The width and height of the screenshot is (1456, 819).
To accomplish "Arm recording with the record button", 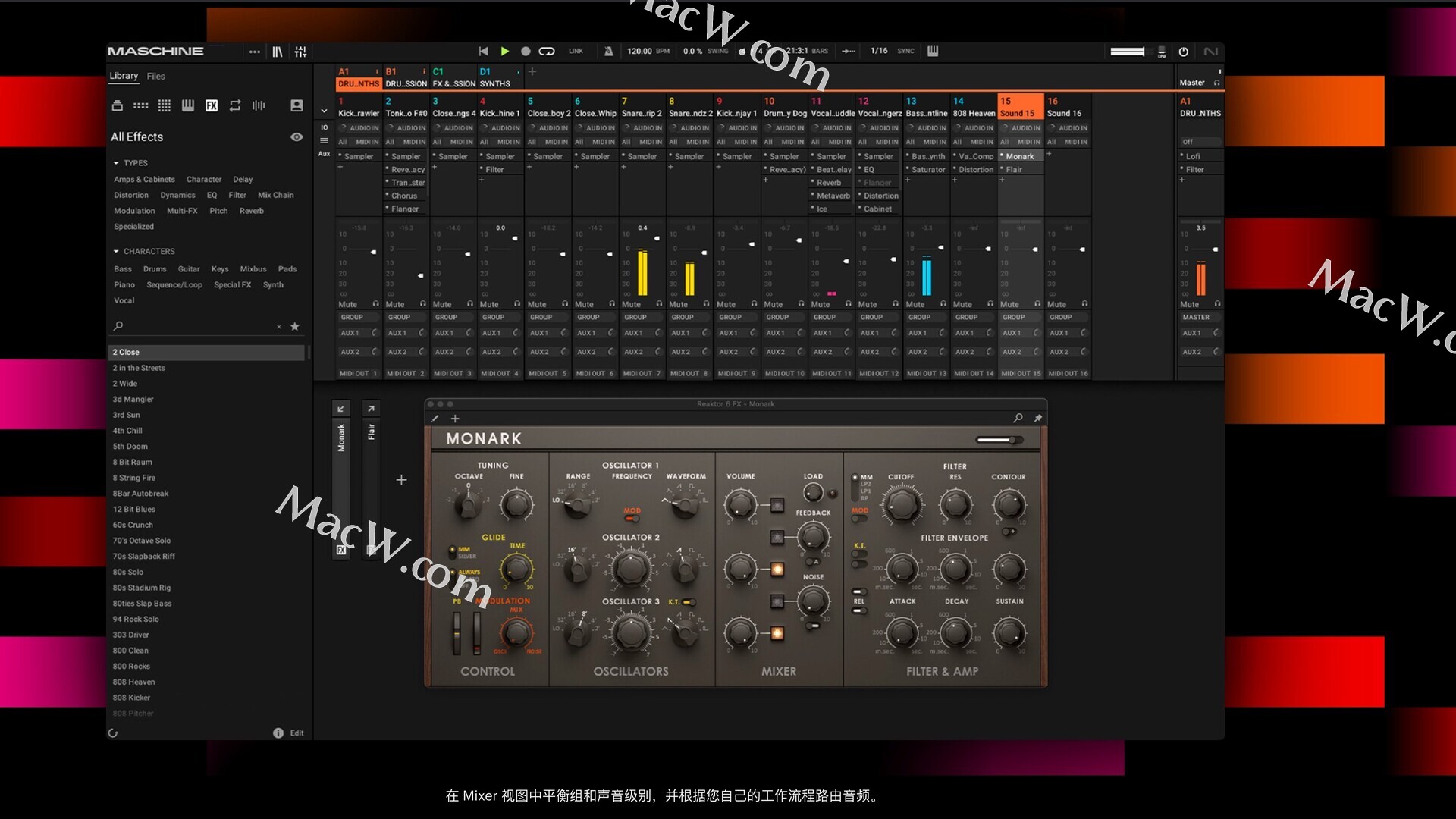I will point(526,51).
